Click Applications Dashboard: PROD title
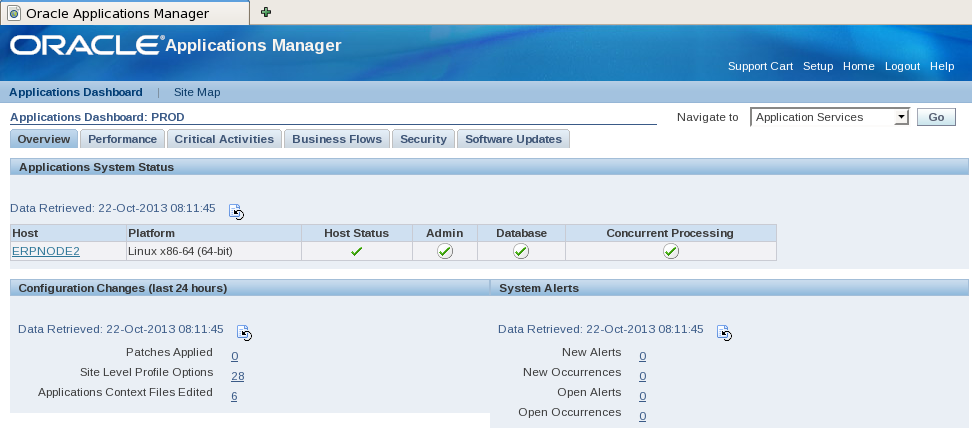 click(97, 117)
